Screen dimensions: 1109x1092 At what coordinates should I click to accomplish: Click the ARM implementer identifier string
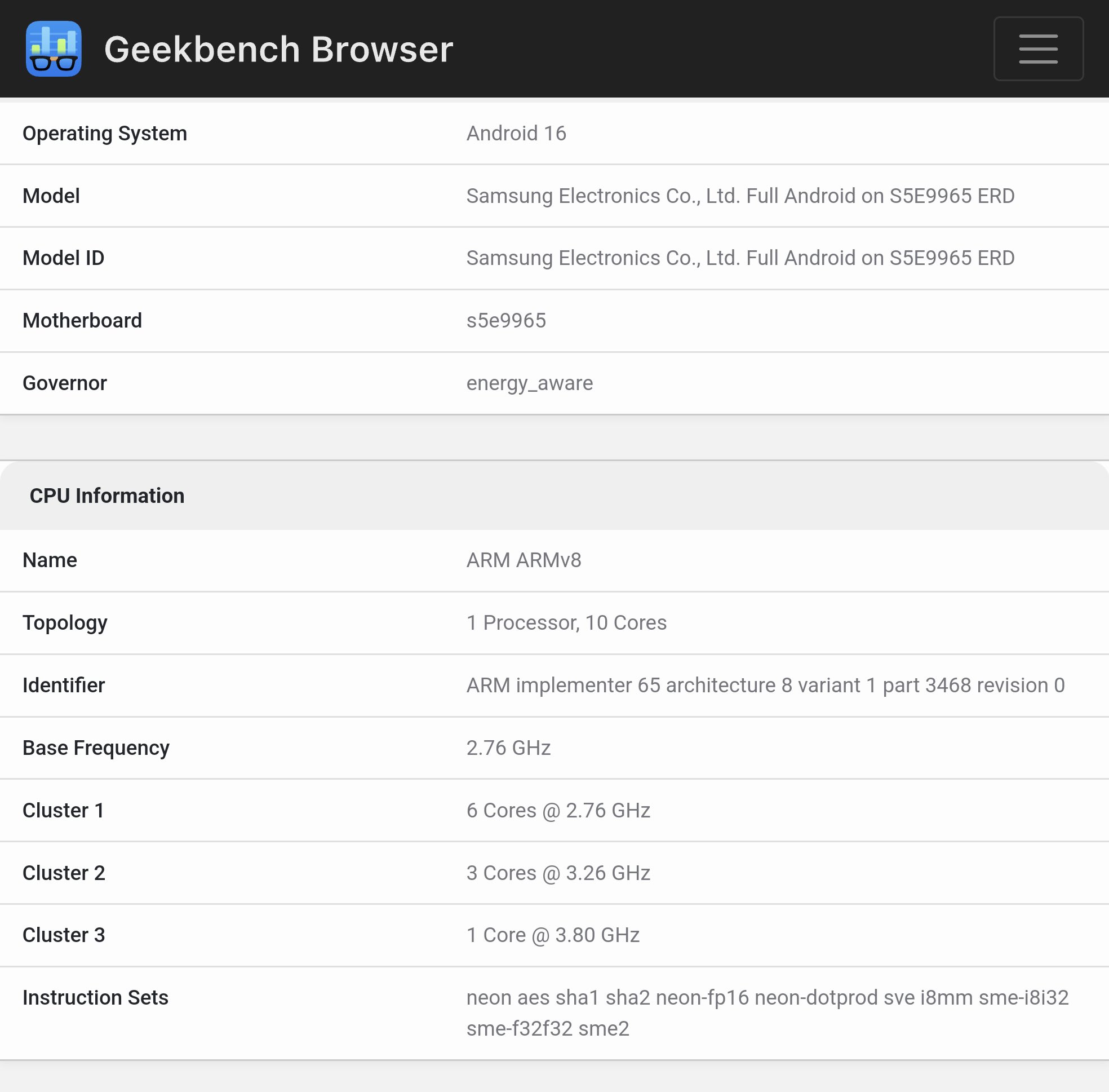765,686
